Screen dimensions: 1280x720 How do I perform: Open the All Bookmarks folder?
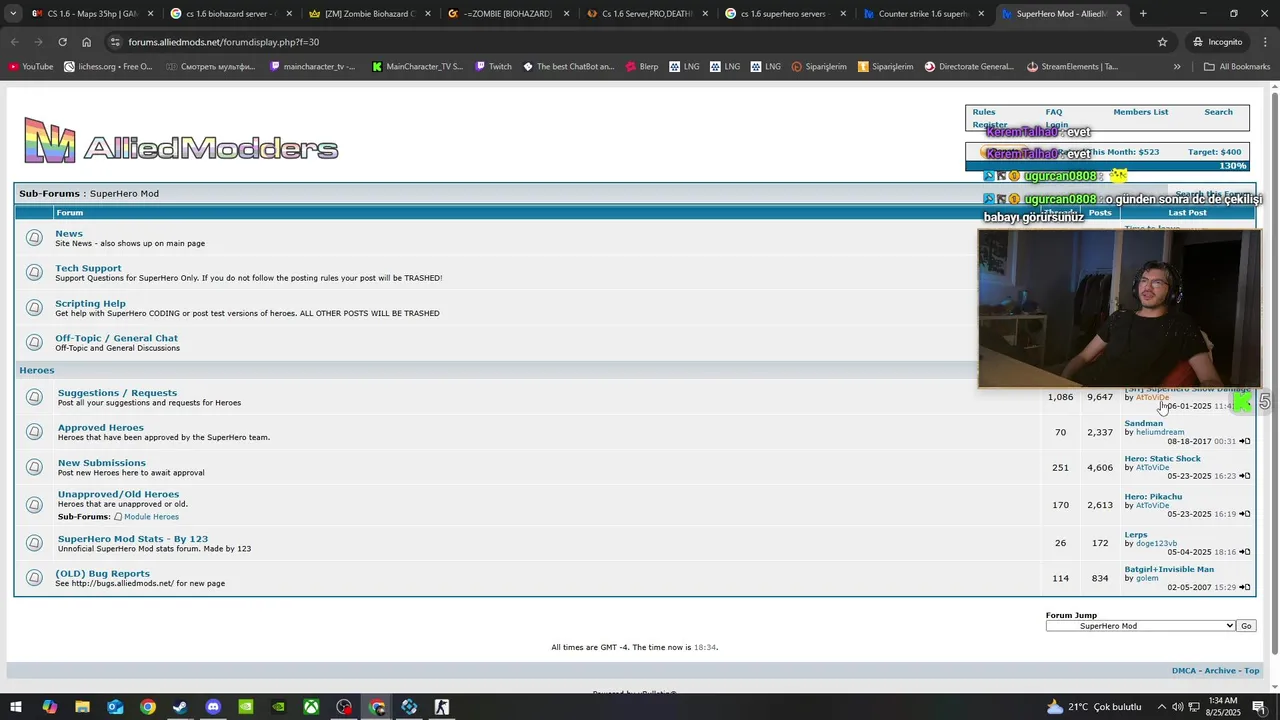click(x=1237, y=67)
